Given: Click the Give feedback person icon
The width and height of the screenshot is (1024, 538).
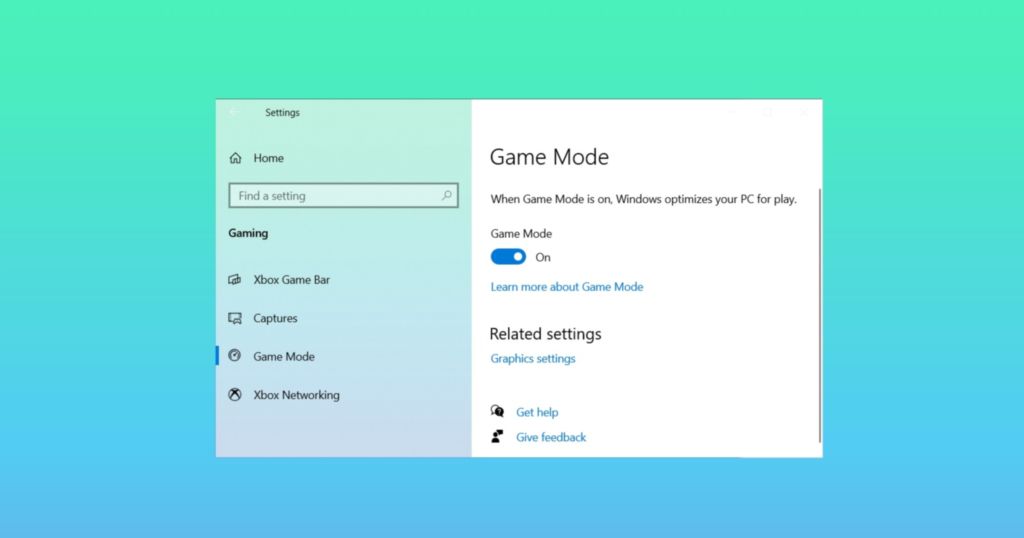Looking at the screenshot, I should click(x=497, y=437).
